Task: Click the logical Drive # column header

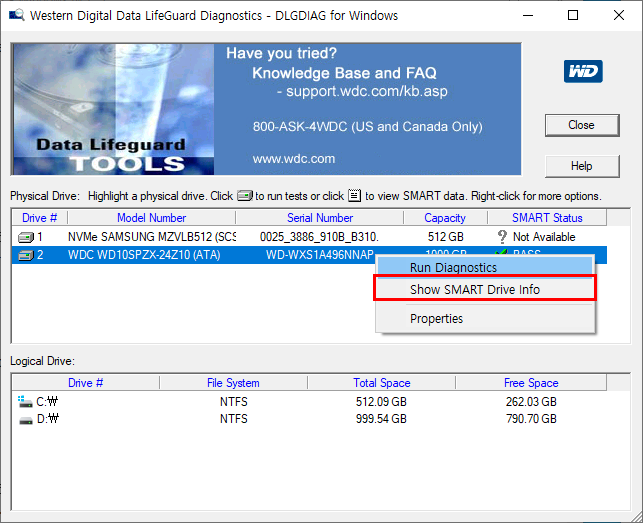Action: pyautogui.click(x=85, y=383)
